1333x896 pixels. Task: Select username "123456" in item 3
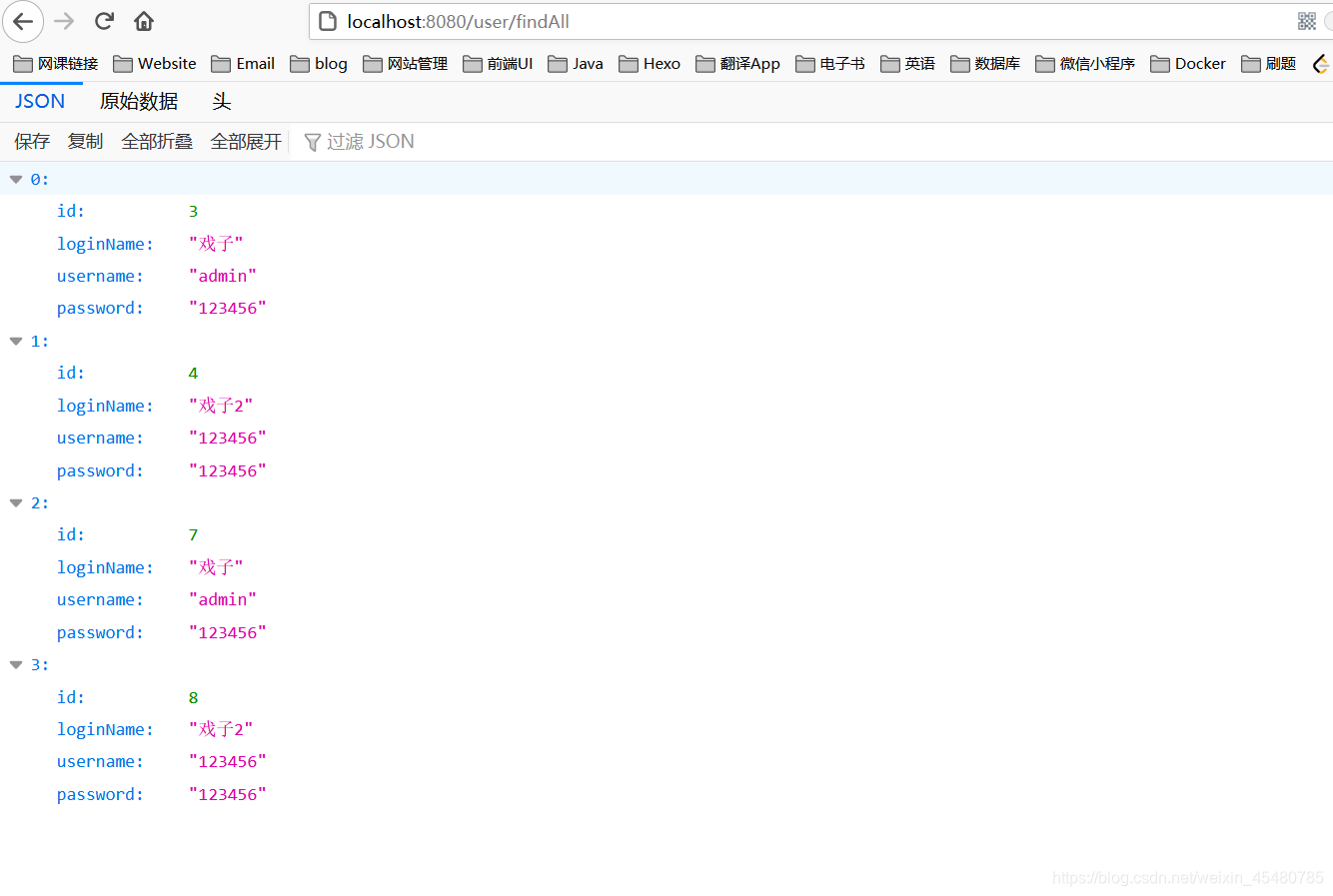228,761
